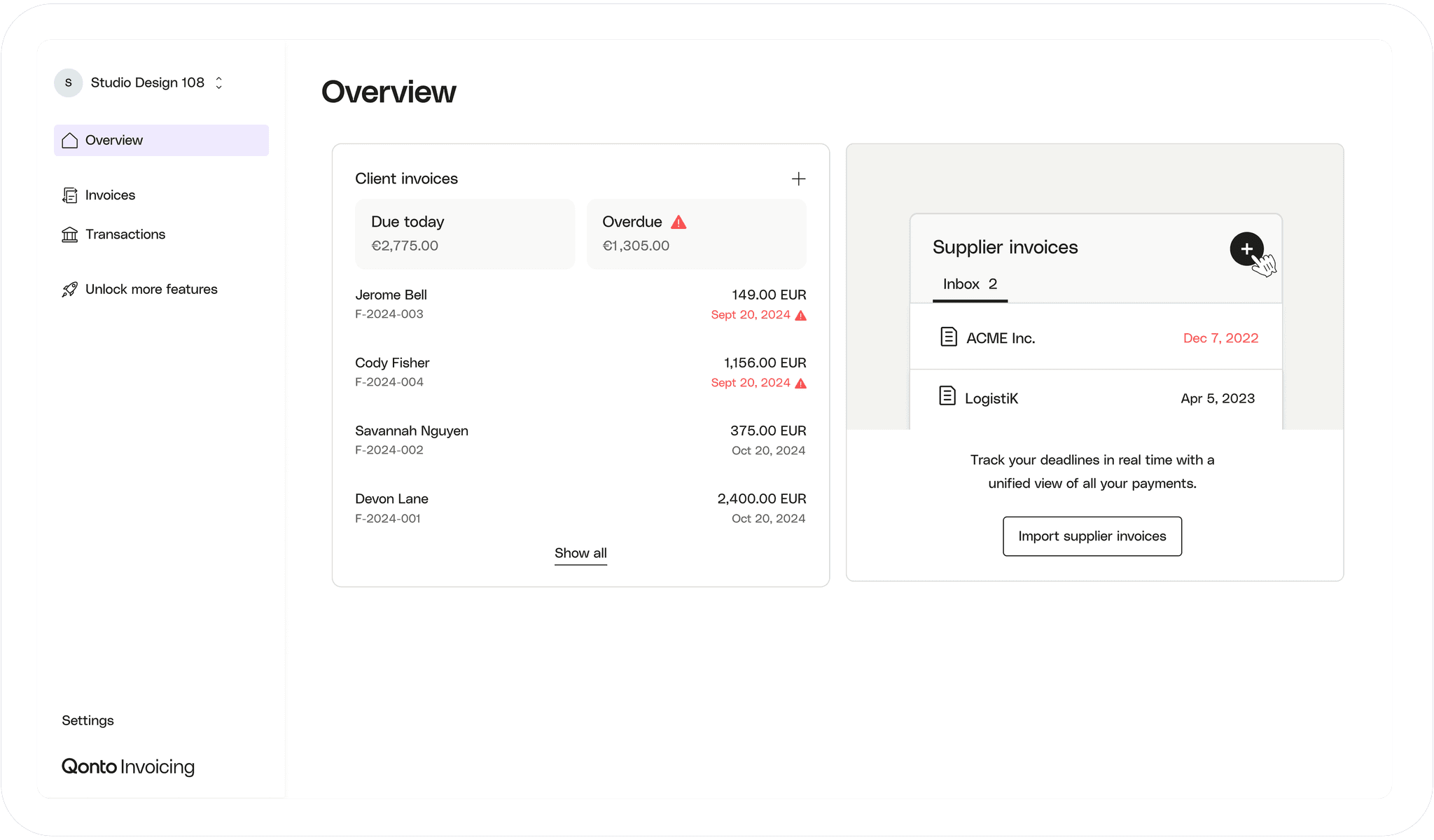Image resolution: width=1434 pixels, height=840 pixels.
Task: Expand the Studio Design 108 account switcher
Action: pyautogui.click(x=218, y=83)
